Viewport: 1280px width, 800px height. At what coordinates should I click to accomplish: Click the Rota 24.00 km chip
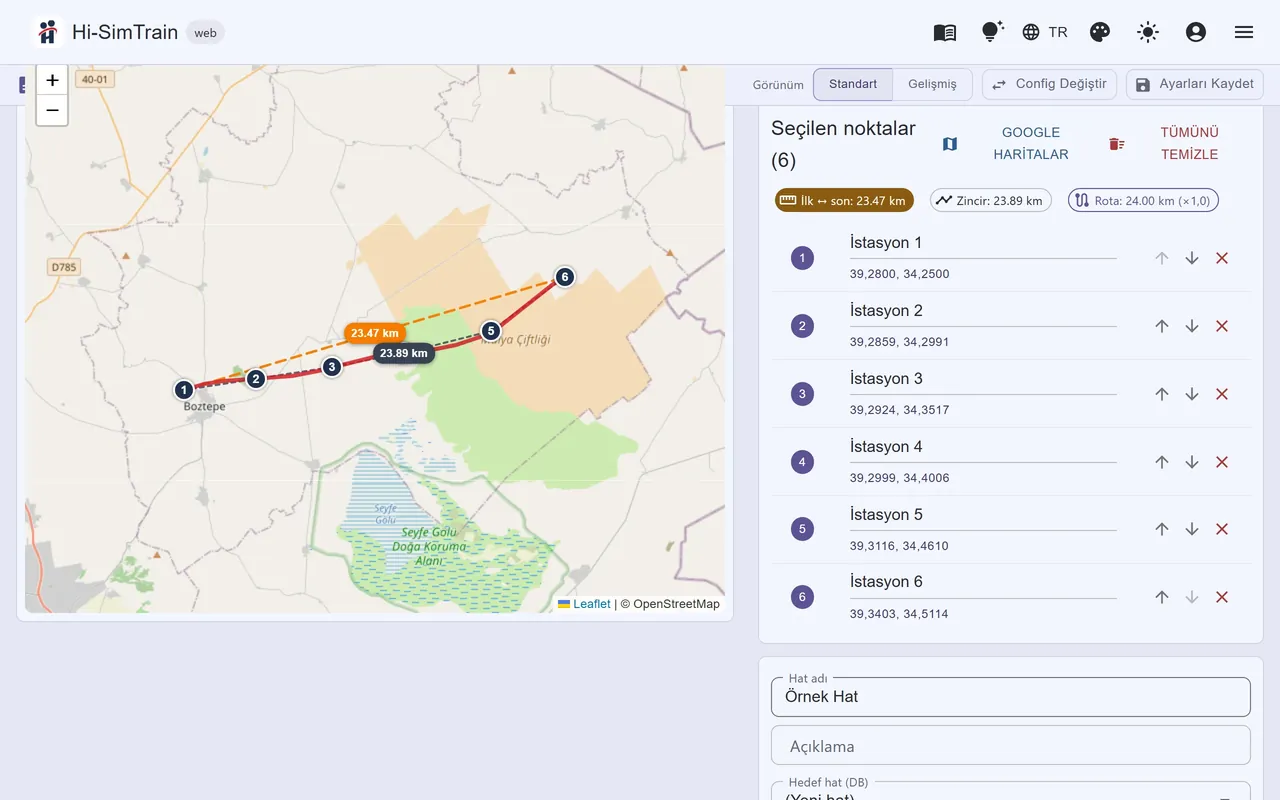1143,200
